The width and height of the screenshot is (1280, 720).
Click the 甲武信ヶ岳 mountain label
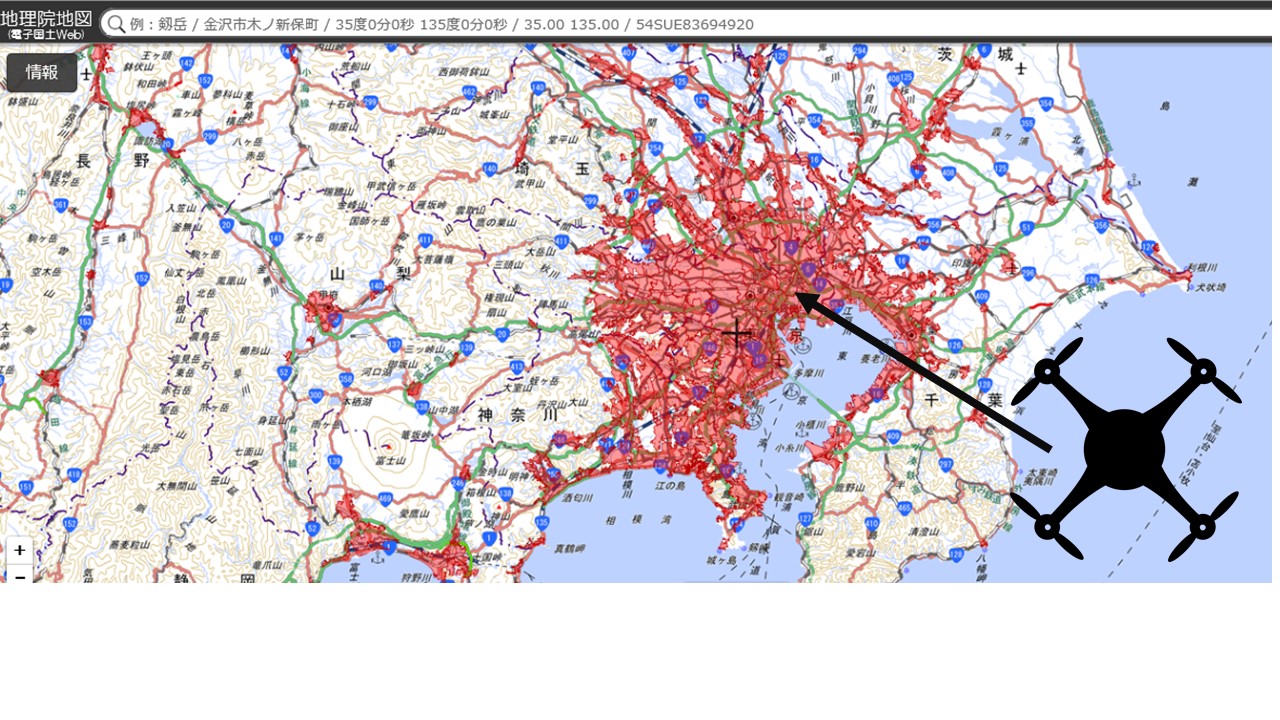click(391, 186)
